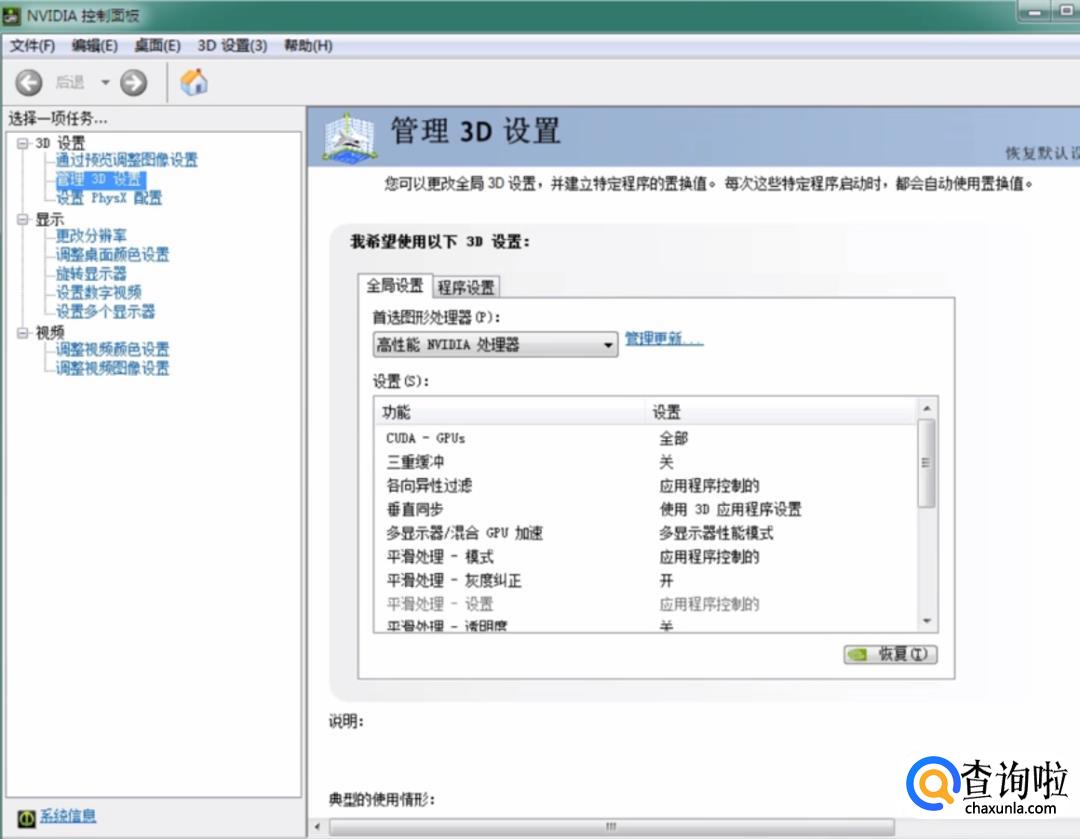Select the 平滑处理 - 灰度纠正 row
The height and width of the screenshot is (839, 1080).
pyautogui.click(x=646, y=581)
